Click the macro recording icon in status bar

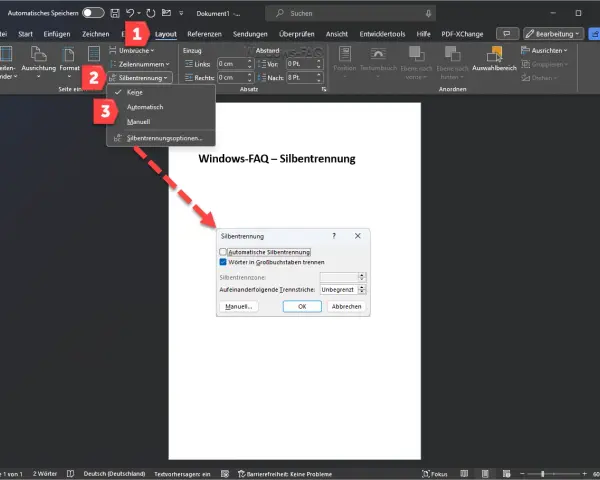225,474
